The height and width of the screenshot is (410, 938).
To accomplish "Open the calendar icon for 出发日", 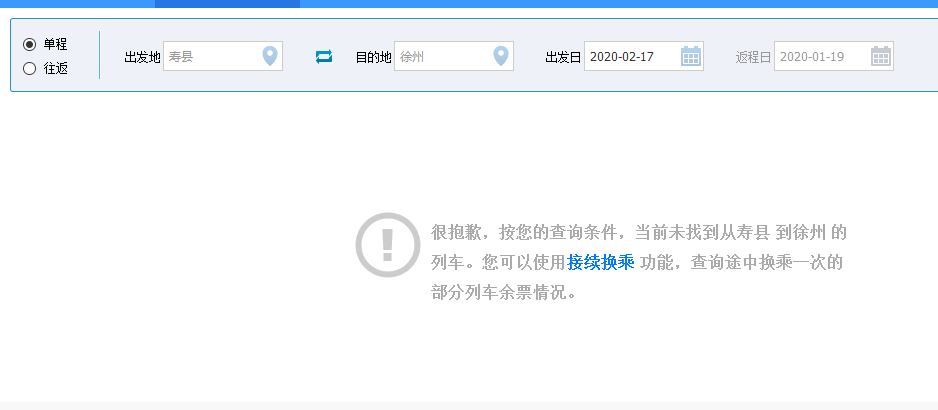I will click(x=691, y=56).
